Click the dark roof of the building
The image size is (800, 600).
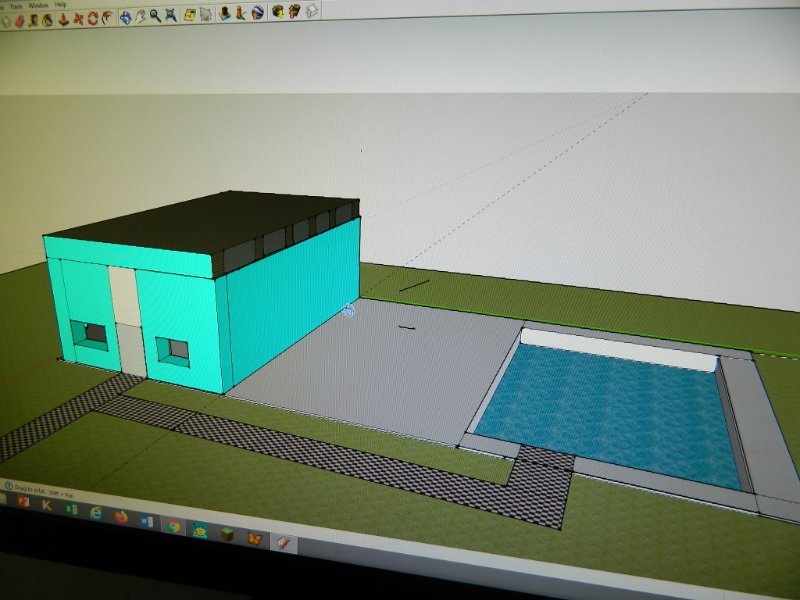pos(200,225)
